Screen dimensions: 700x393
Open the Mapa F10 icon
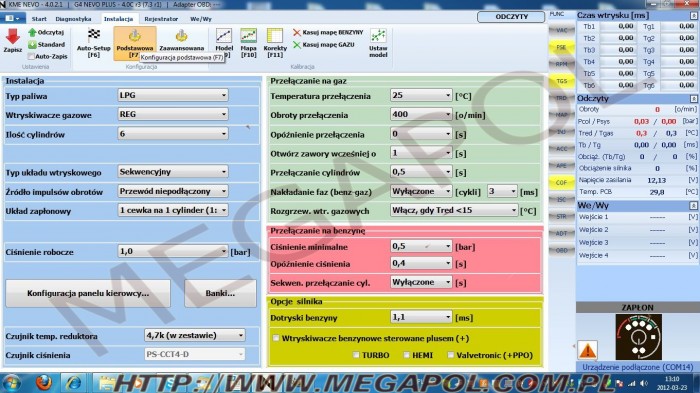tap(248, 36)
